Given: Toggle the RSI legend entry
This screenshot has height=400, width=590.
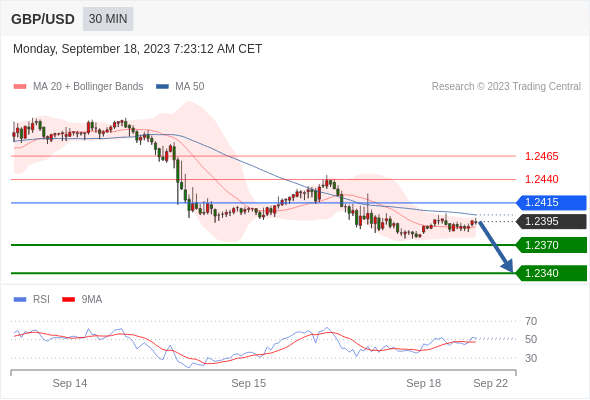Looking at the screenshot, I should coord(32,300).
